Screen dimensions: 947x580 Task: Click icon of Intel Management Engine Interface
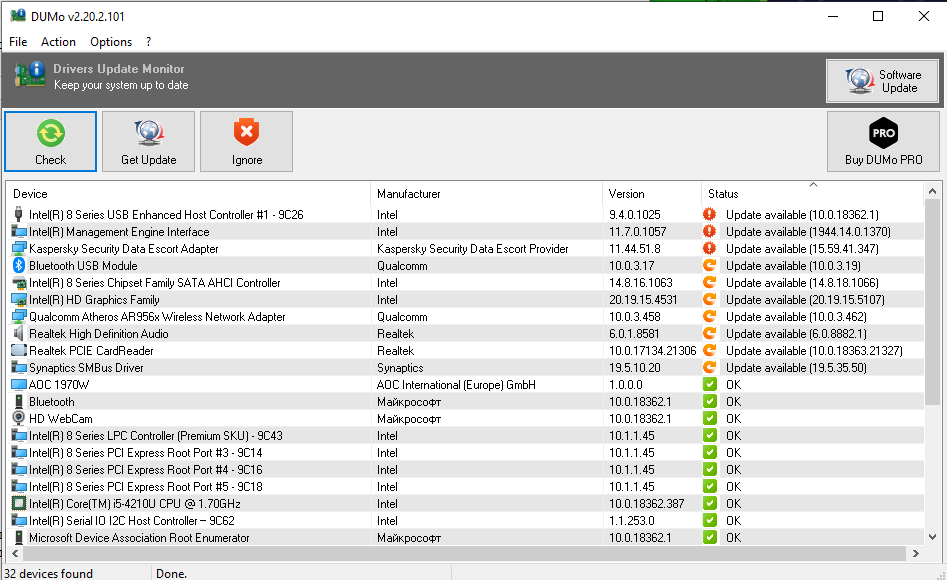(19, 231)
